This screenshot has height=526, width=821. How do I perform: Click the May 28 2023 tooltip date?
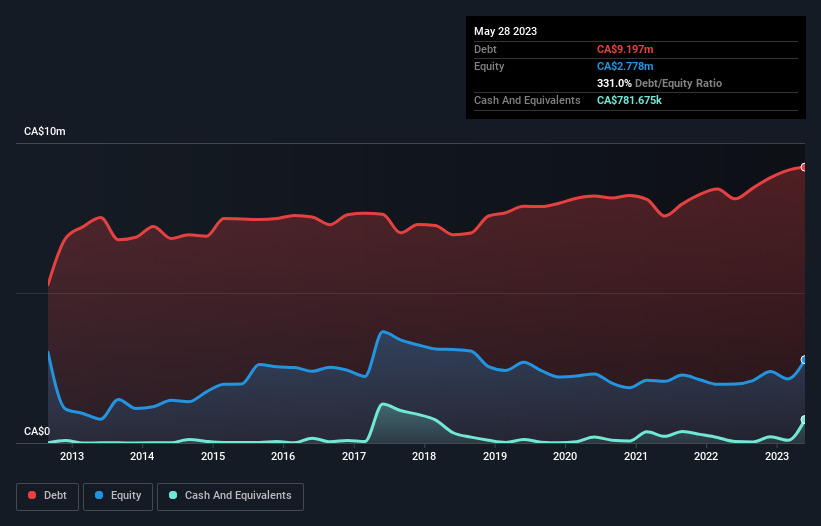tap(505, 31)
